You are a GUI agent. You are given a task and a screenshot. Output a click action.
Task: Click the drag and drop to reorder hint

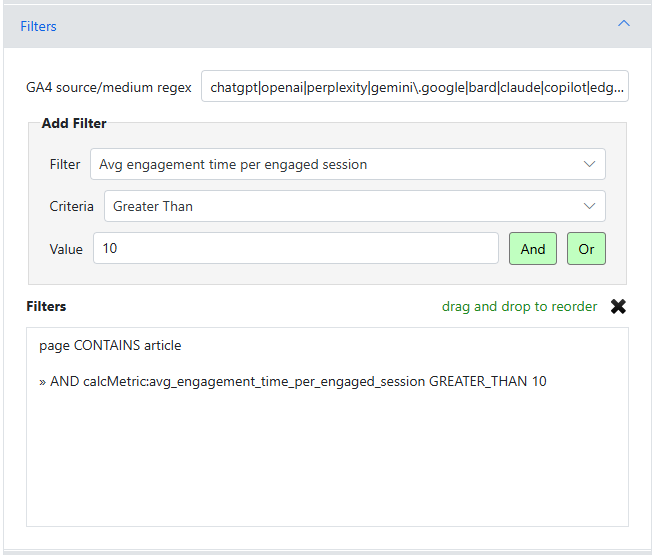[519, 307]
